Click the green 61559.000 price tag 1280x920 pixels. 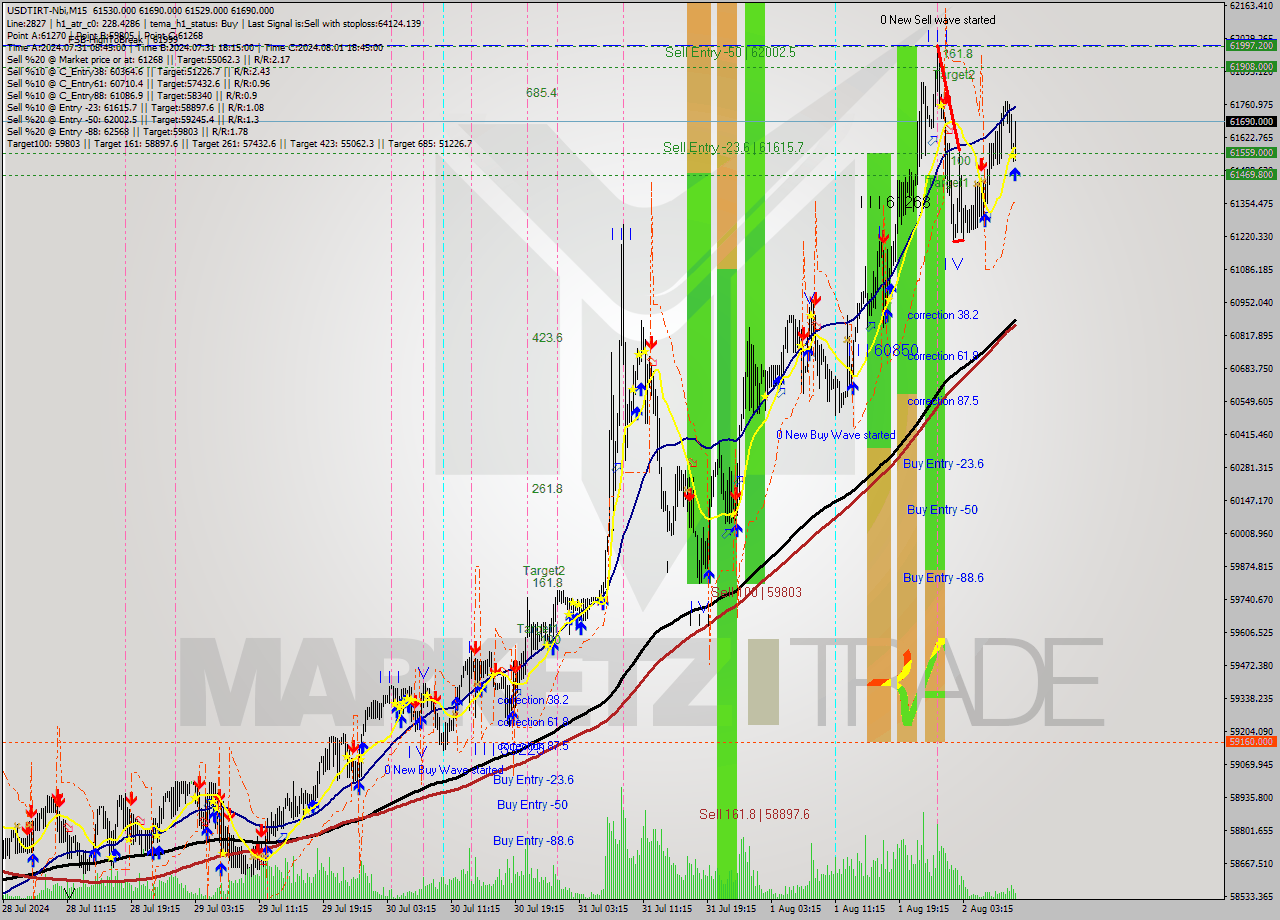1250,153
